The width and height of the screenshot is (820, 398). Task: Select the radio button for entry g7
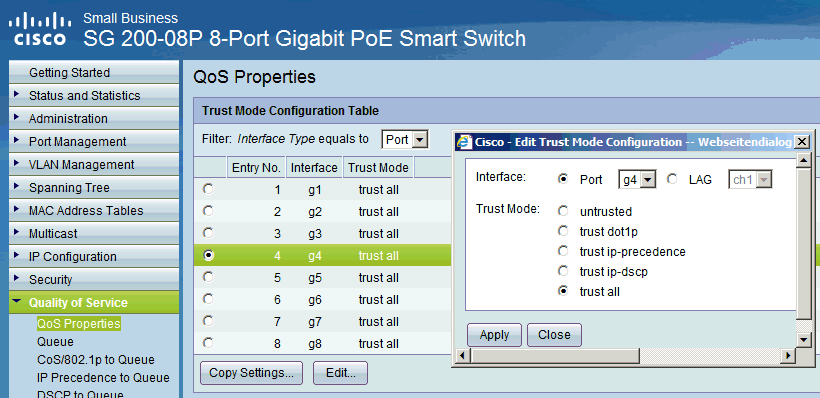208,321
